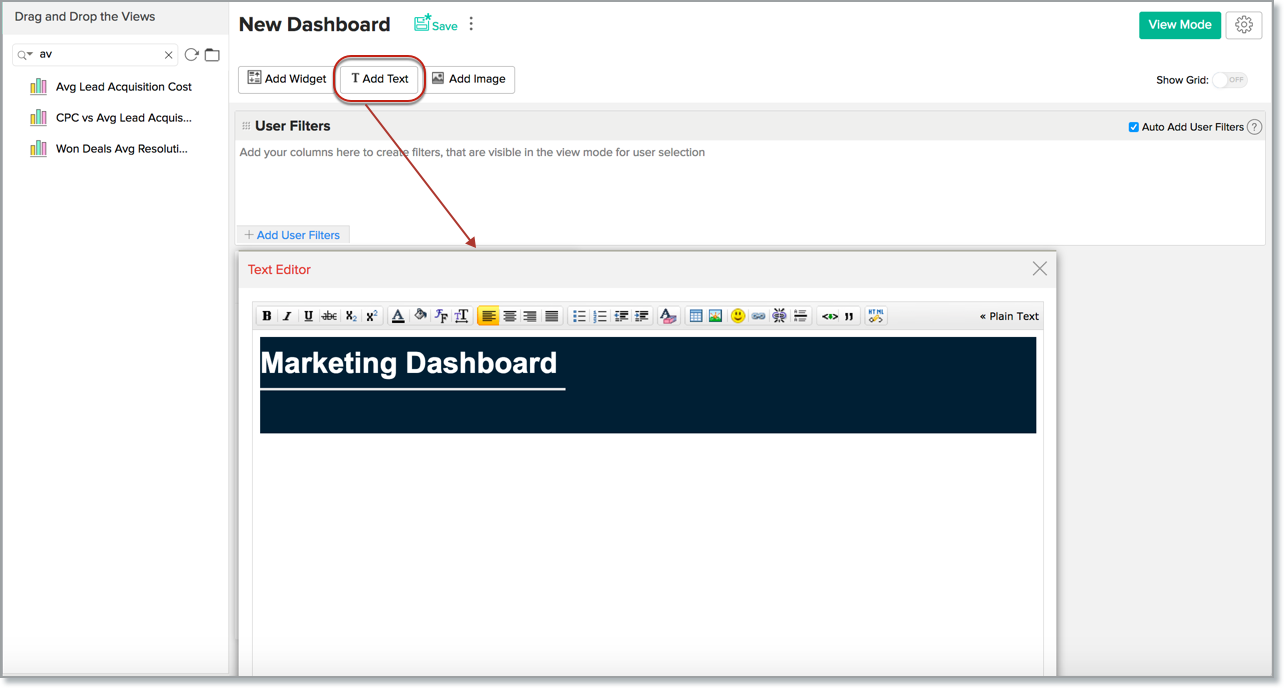
Task: Toggle bold formatting in the Text Editor
Action: point(267,315)
